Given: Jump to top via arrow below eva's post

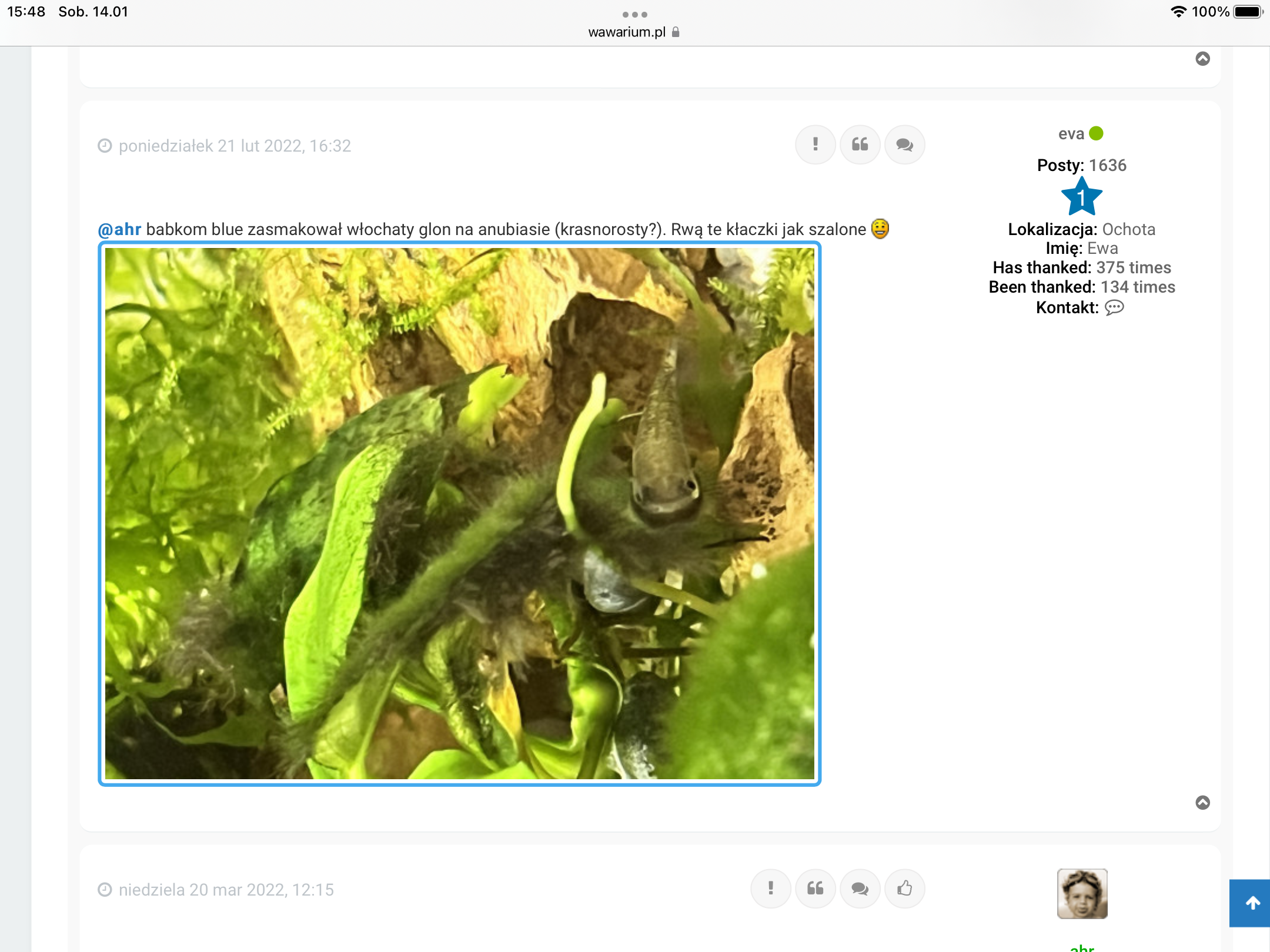Looking at the screenshot, I should 1202,803.
